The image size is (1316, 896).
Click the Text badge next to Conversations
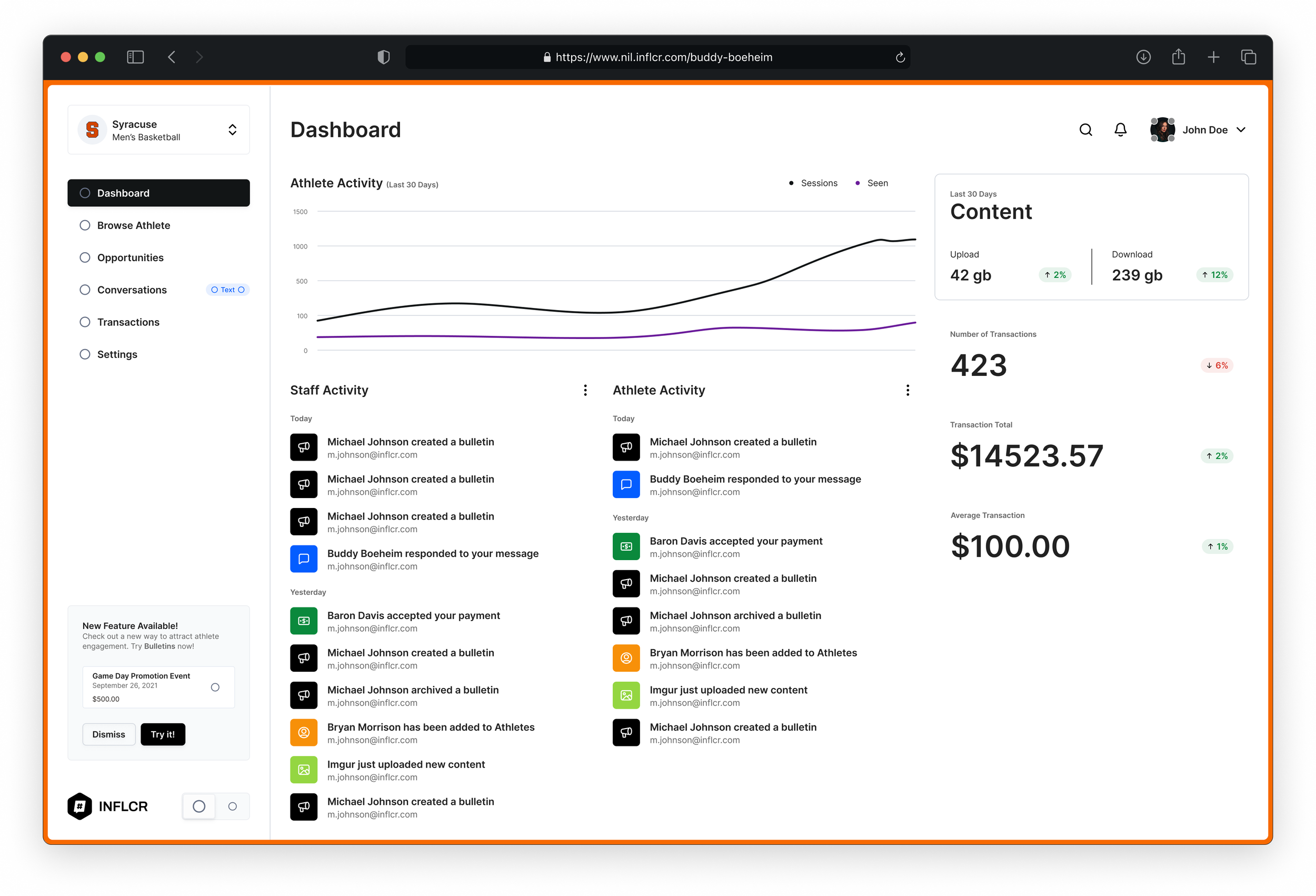coord(227,290)
